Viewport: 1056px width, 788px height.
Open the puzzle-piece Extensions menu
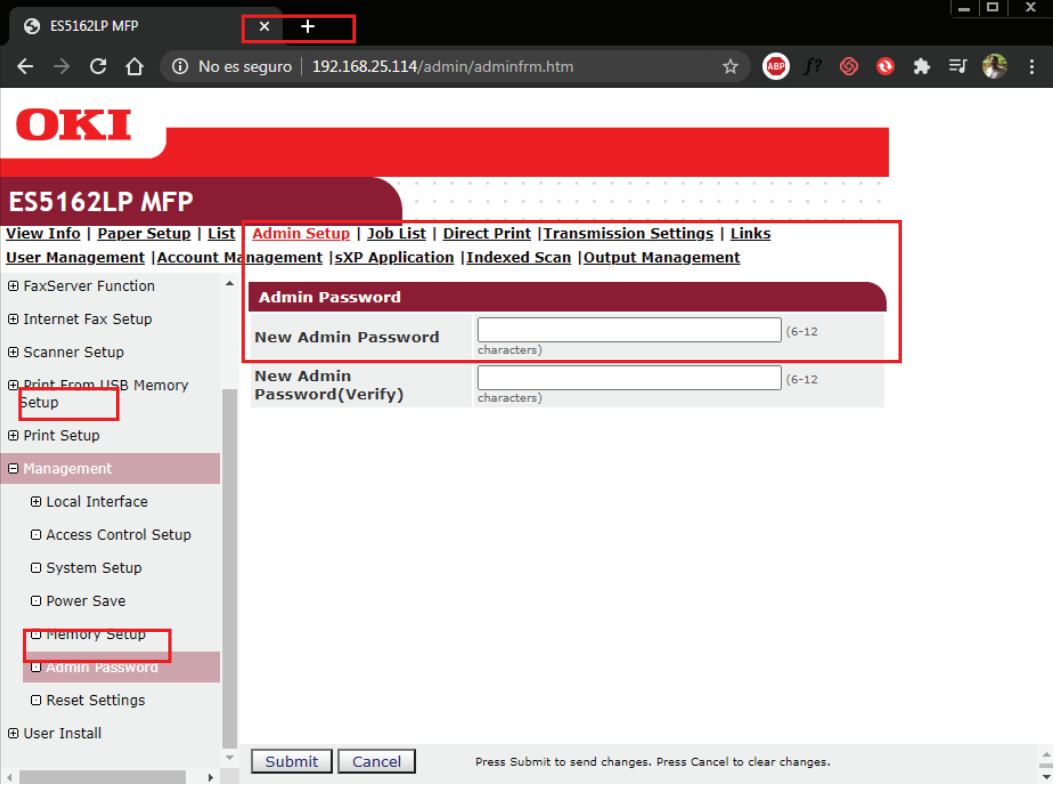(x=921, y=67)
